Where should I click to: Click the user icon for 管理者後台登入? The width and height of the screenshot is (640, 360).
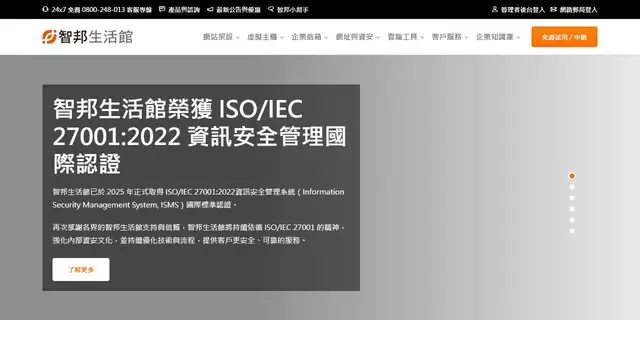495,9
